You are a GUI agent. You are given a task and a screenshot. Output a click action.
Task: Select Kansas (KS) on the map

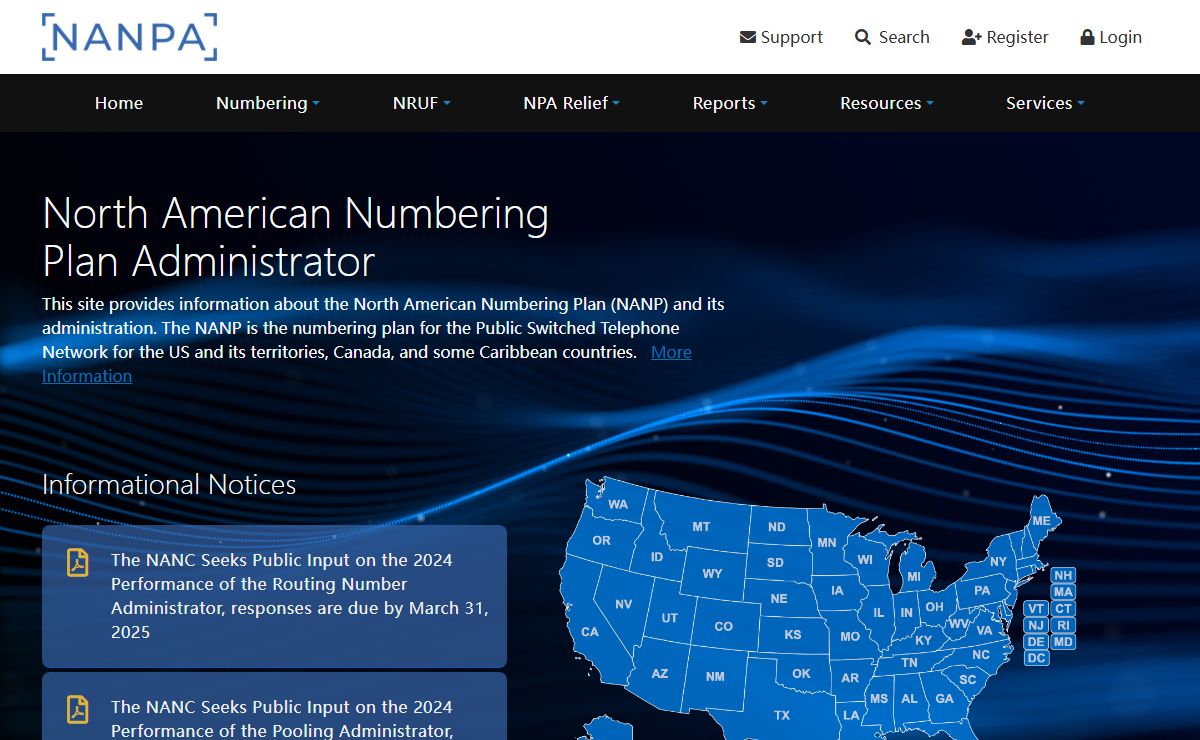793,635
